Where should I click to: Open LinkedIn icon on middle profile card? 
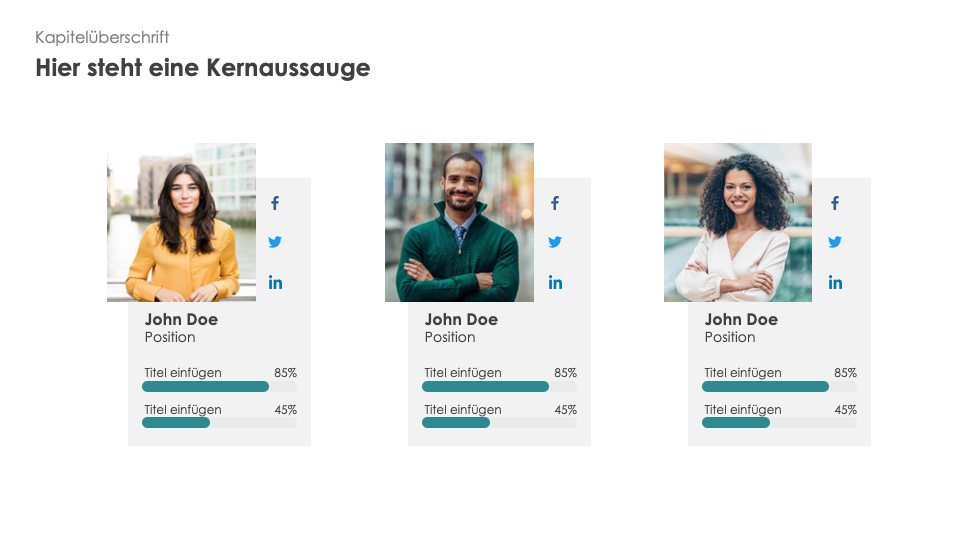pos(555,283)
